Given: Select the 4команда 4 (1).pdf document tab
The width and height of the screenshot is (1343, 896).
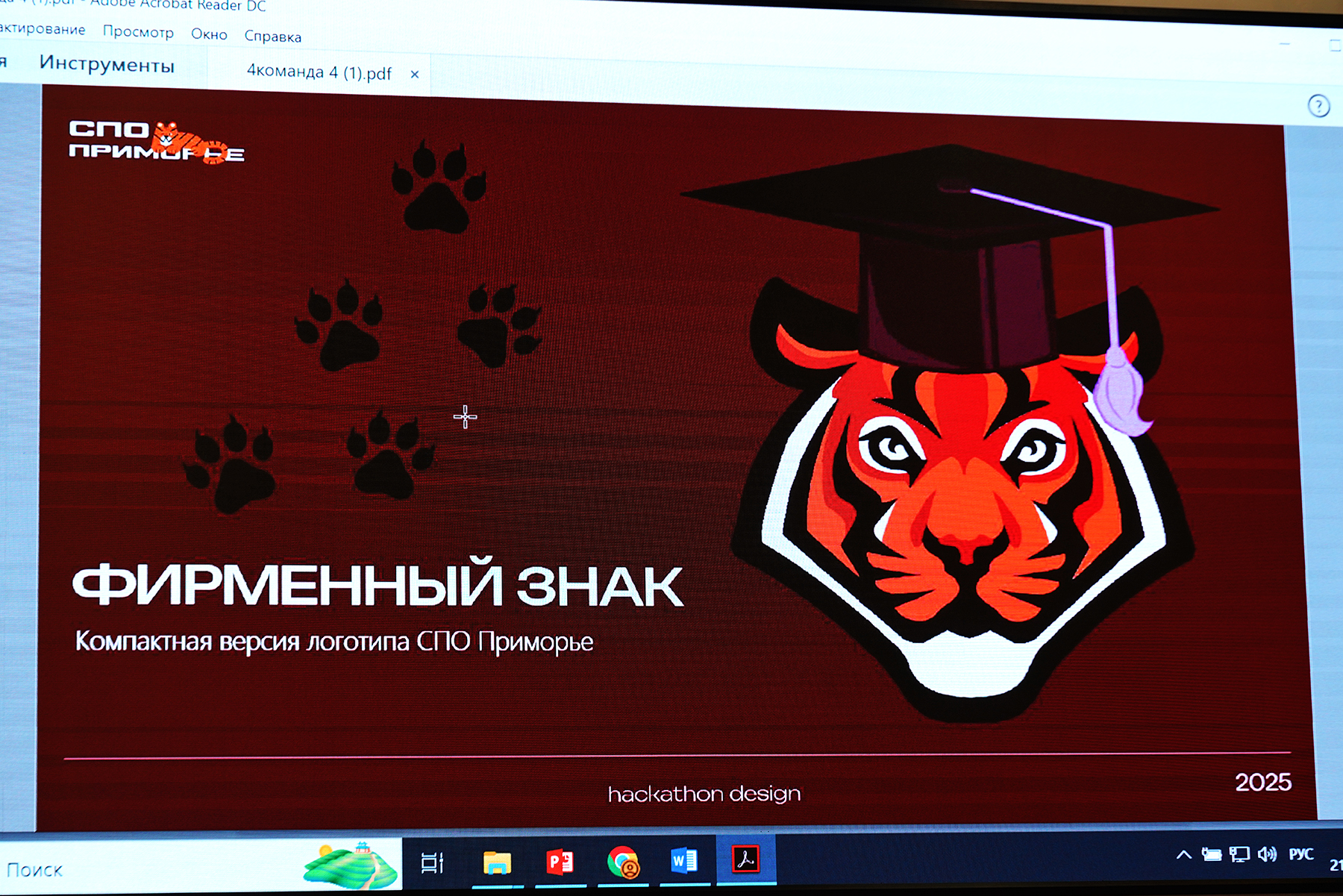Looking at the screenshot, I should (x=319, y=72).
